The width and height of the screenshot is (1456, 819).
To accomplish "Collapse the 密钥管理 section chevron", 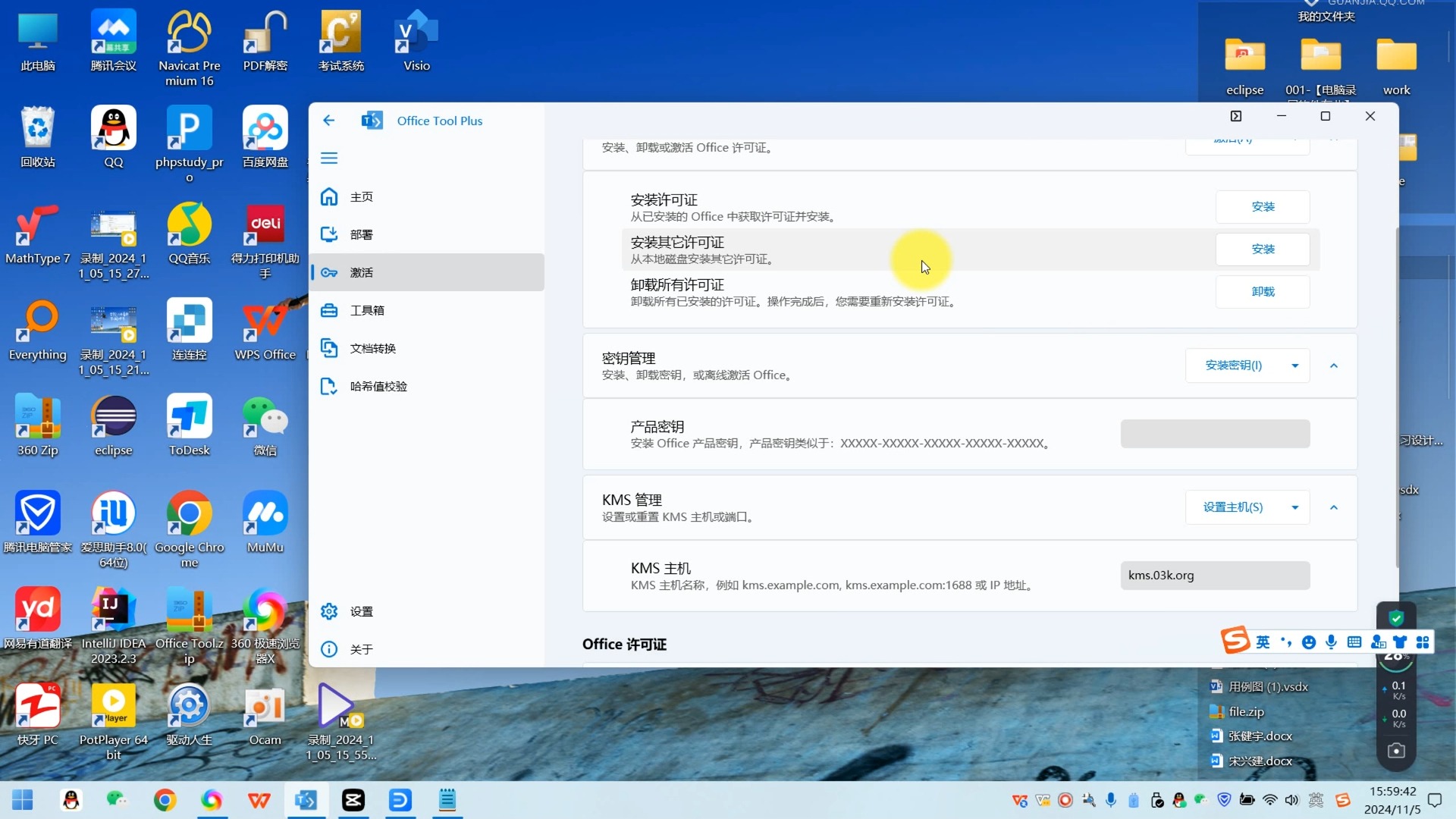I will coord(1334,366).
